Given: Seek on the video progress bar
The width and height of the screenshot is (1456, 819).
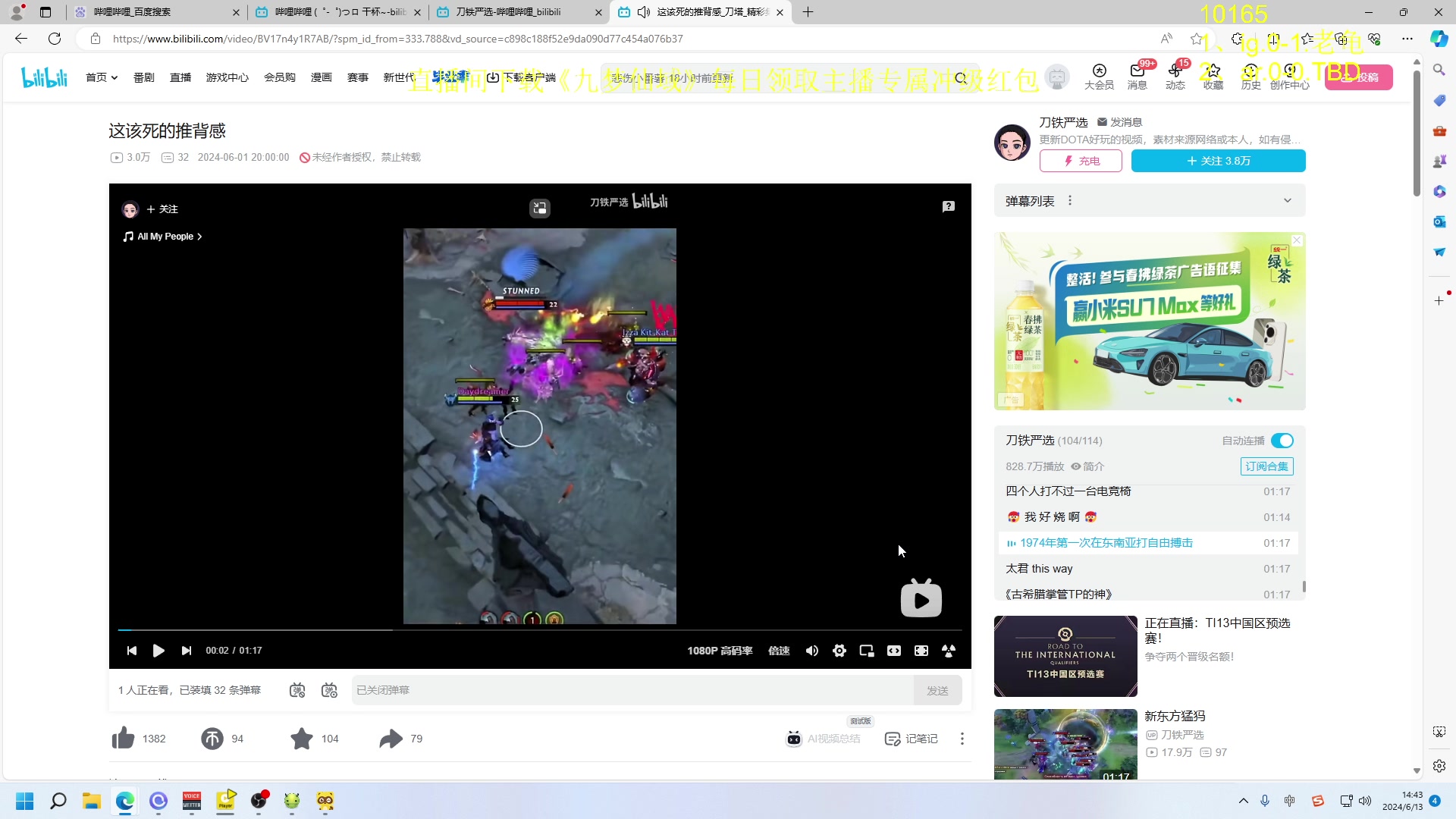Looking at the screenshot, I should (x=539, y=630).
